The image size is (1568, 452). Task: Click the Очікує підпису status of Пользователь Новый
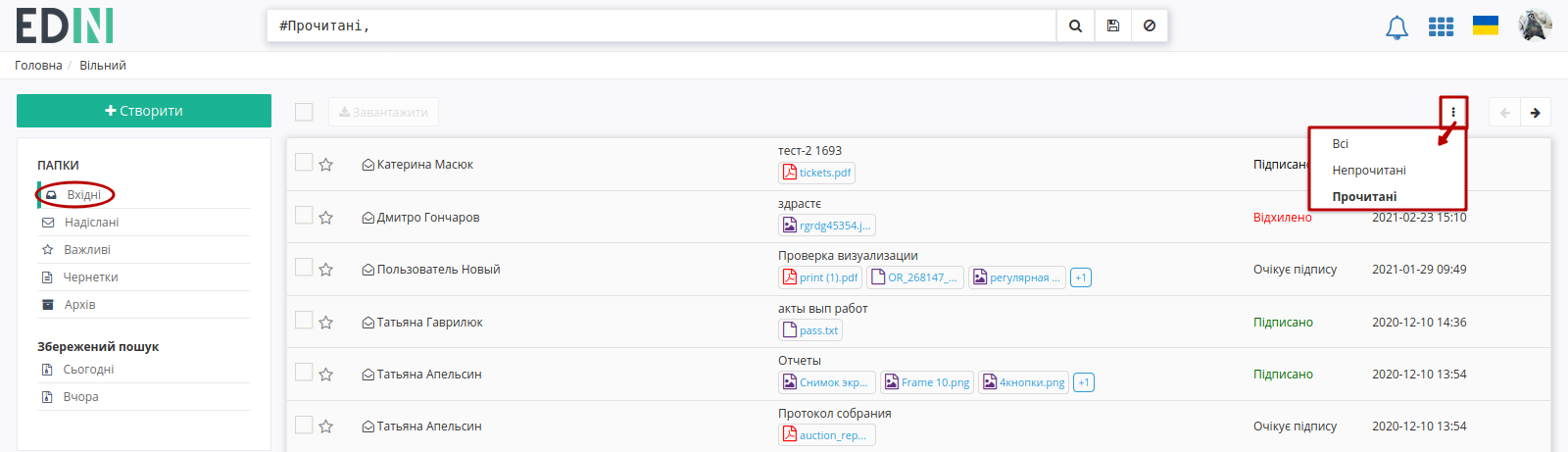click(x=1295, y=270)
